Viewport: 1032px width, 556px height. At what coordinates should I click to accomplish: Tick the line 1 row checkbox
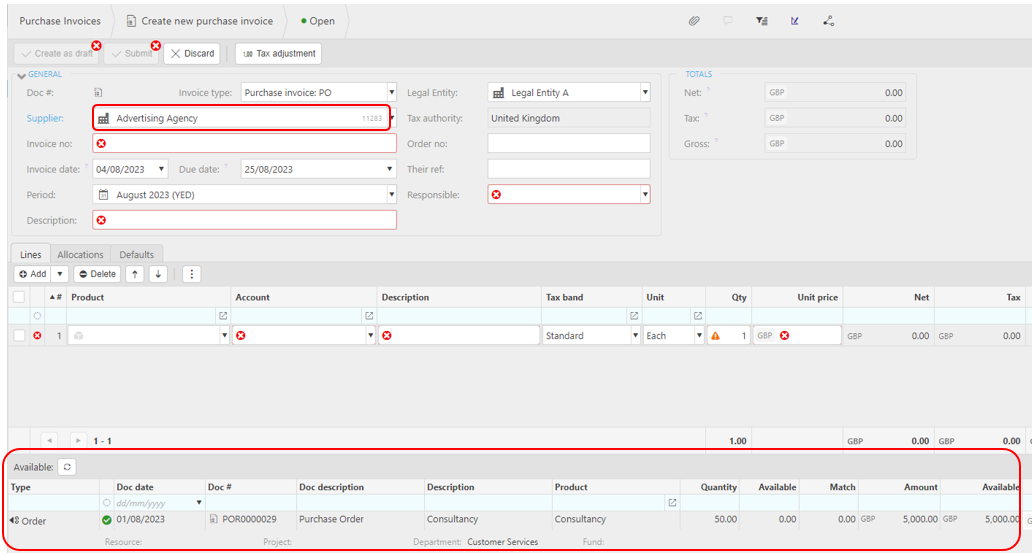[x=19, y=336]
